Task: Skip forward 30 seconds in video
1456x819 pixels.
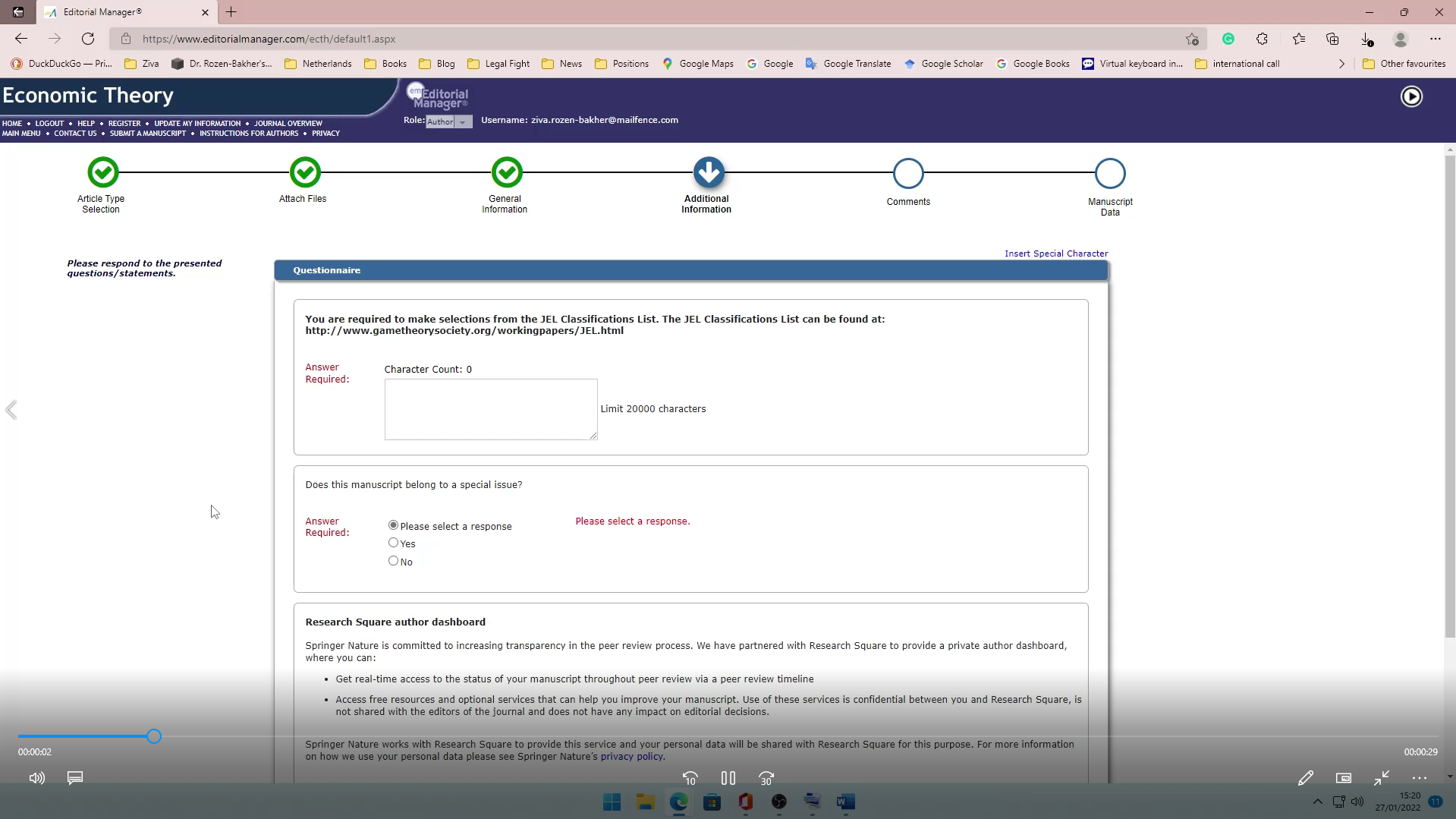Action: coord(766,778)
